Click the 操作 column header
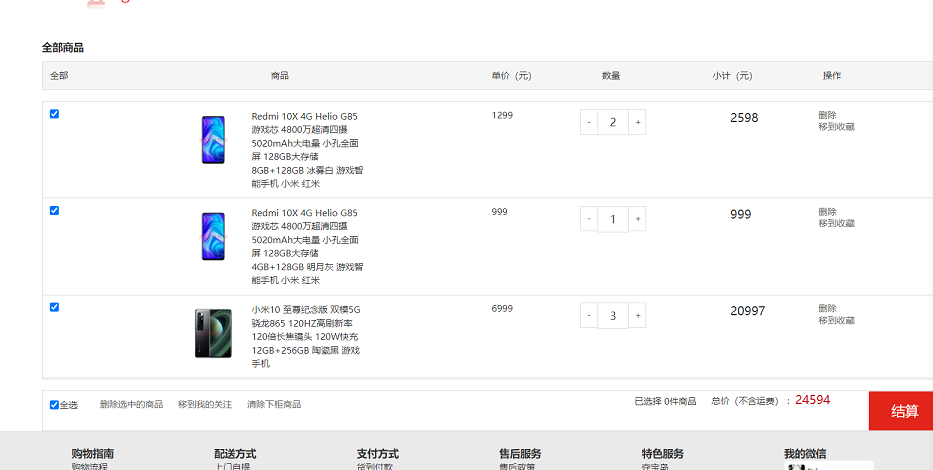Screen dimensions: 933x470 [x=832, y=76]
